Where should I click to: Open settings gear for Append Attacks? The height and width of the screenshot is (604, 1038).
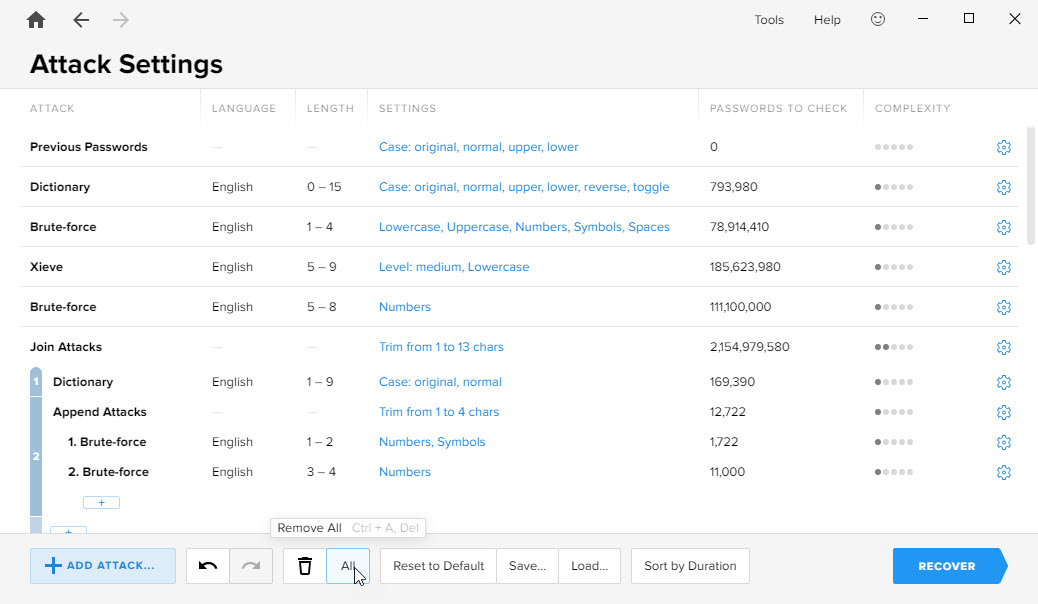tap(1004, 412)
